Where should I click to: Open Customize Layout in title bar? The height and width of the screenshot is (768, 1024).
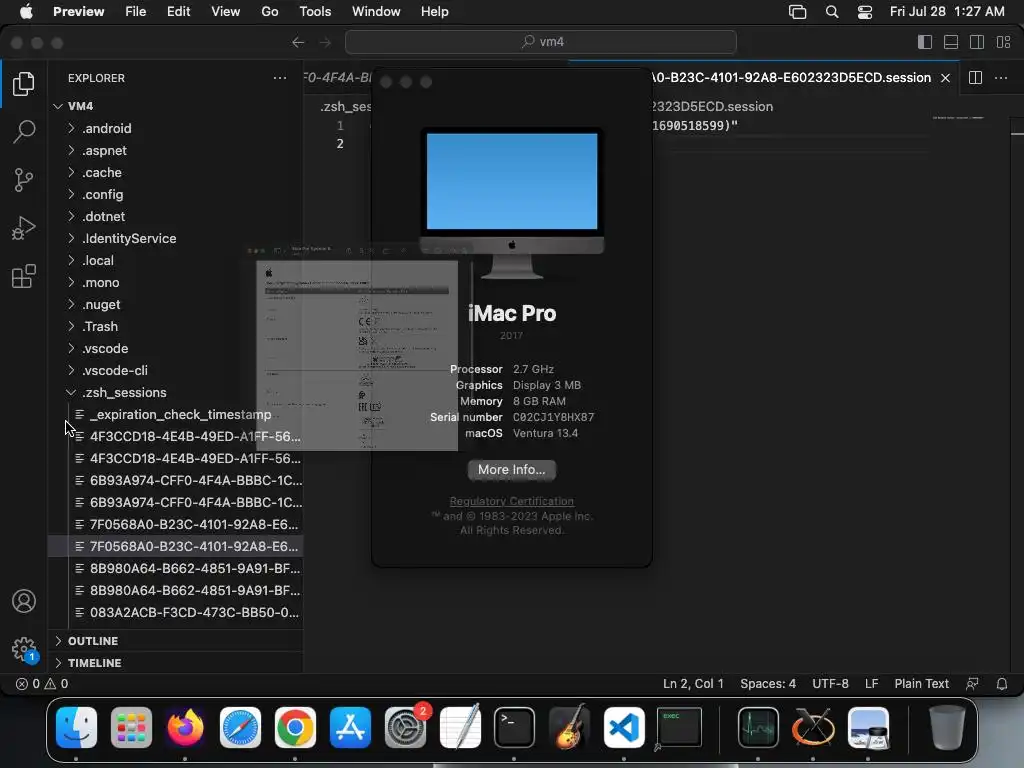pyautogui.click(x=1004, y=42)
